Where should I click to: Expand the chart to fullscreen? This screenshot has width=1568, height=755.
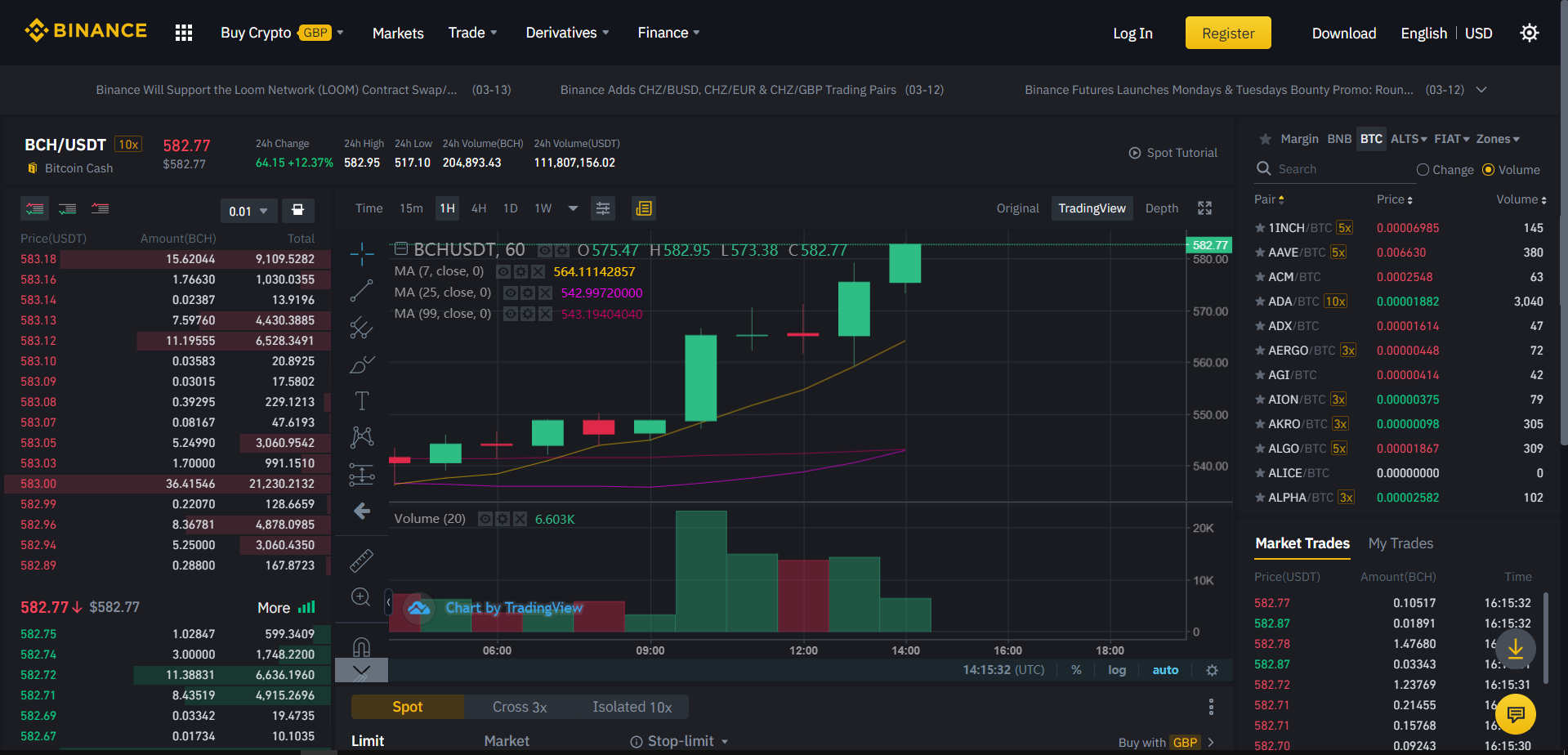click(x=1204, y=208)
